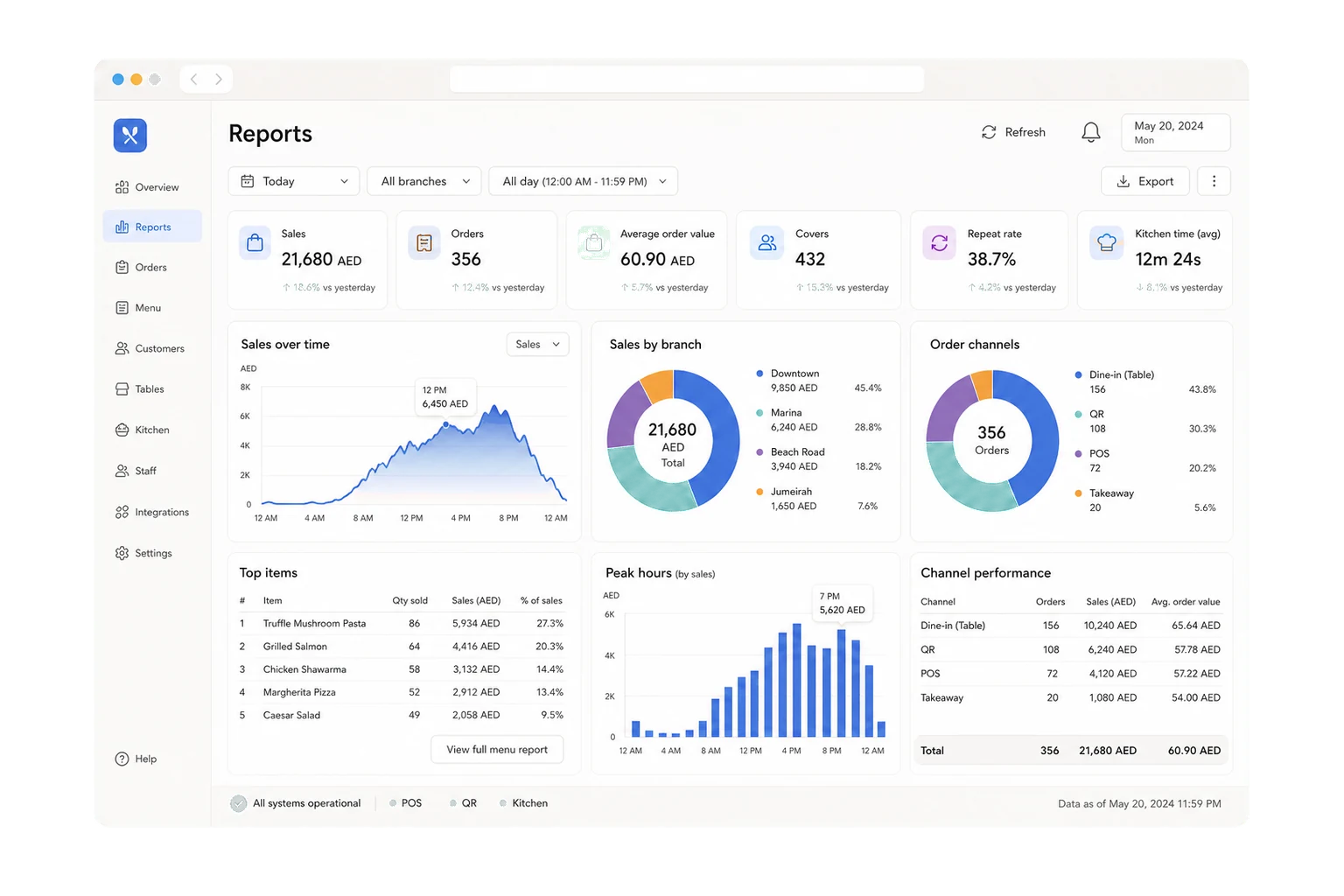Open the All branches dropdown
Viewport: 1344px width, 896px height.
click(x=424, y=181)
